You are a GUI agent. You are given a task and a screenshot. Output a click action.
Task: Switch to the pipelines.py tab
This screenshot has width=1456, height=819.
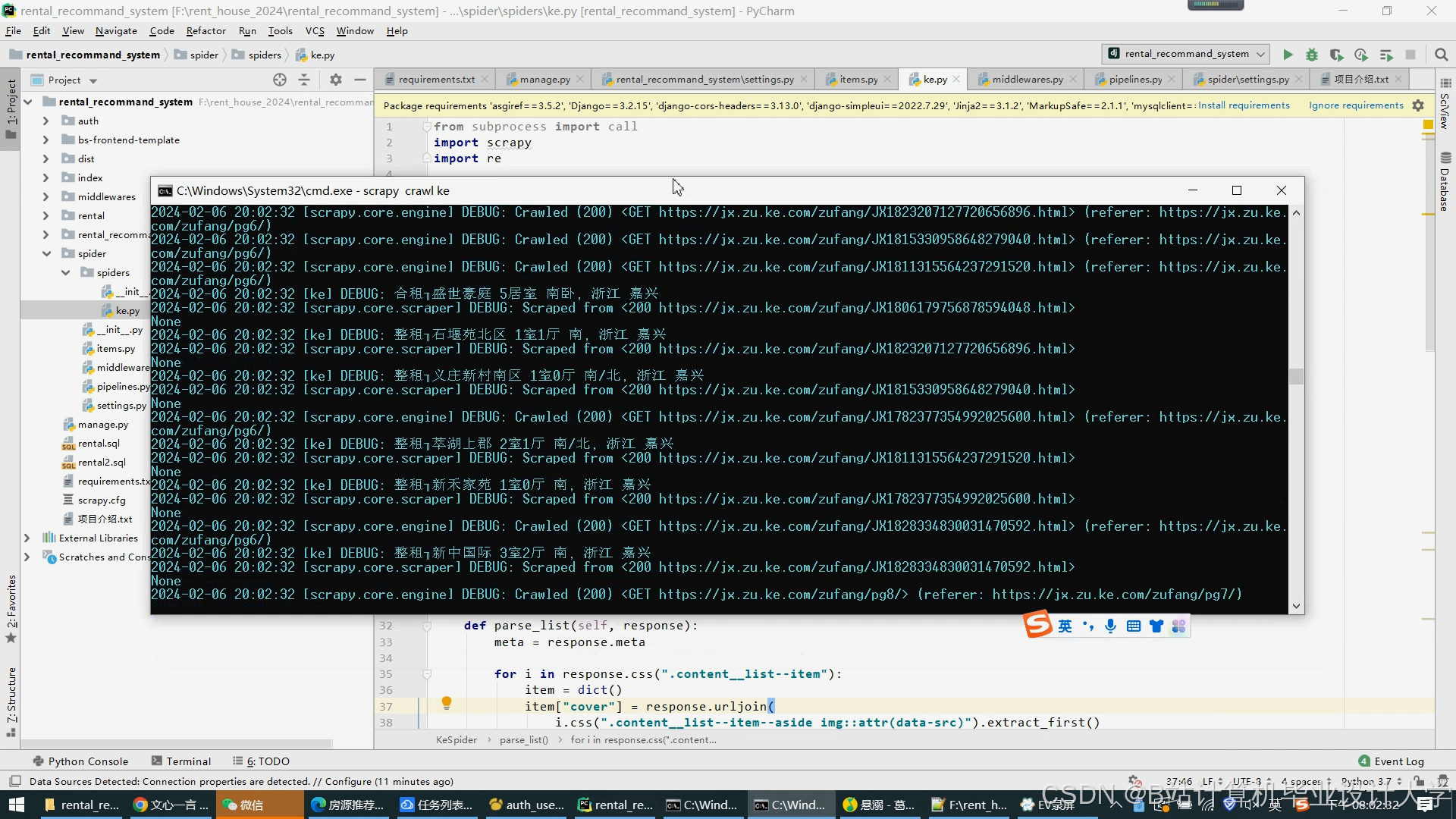click(x=1134, y=79)
